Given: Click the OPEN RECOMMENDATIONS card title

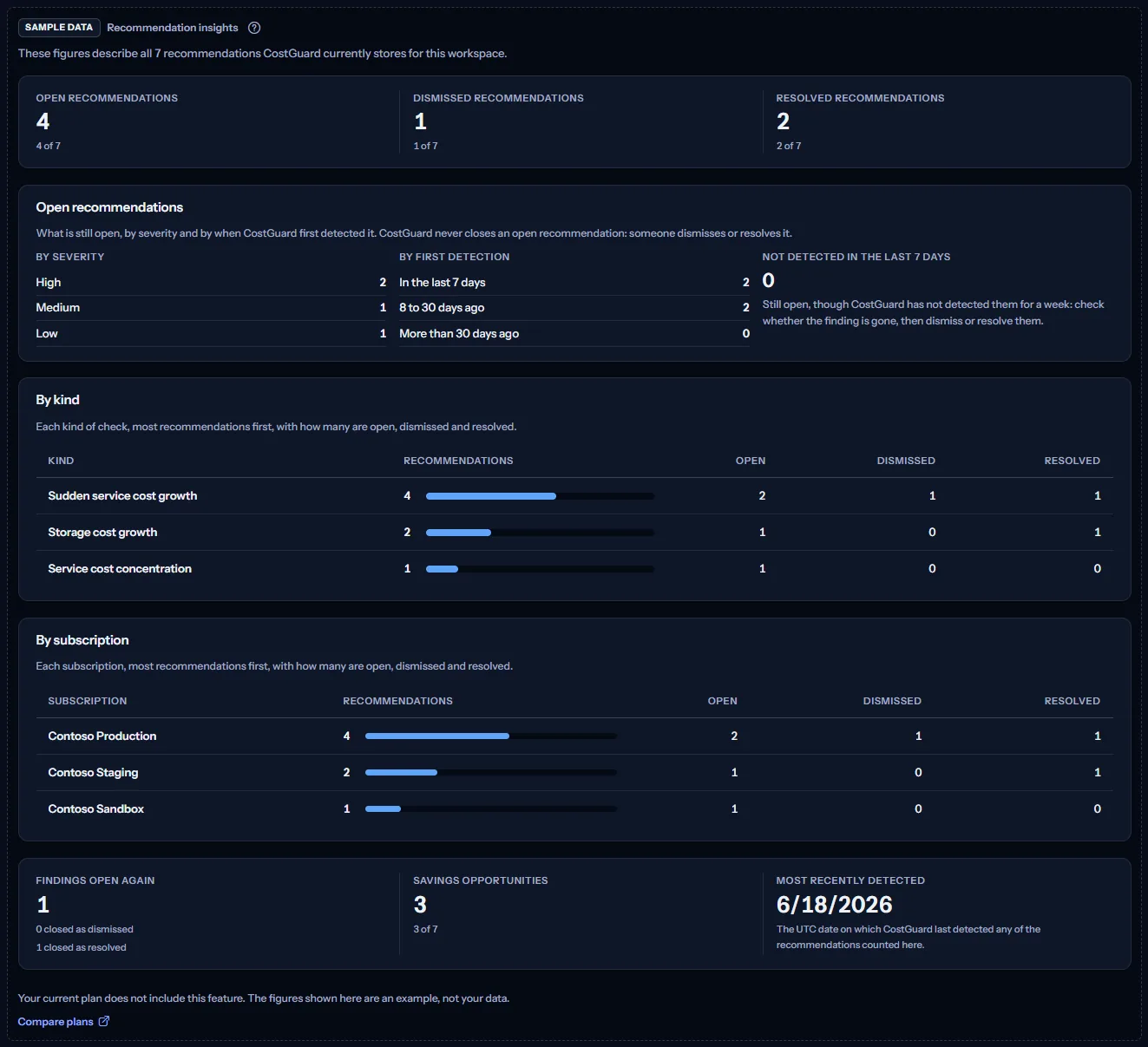Looking at the screenshot, I should [107, 98].
